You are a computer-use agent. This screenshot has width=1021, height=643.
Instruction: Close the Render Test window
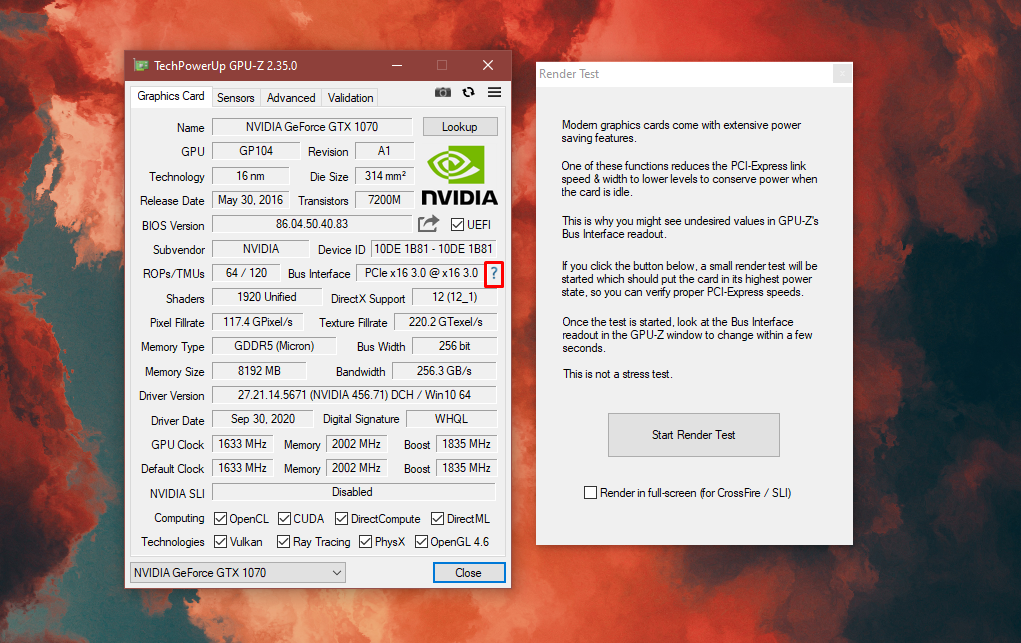click(842, 74)
